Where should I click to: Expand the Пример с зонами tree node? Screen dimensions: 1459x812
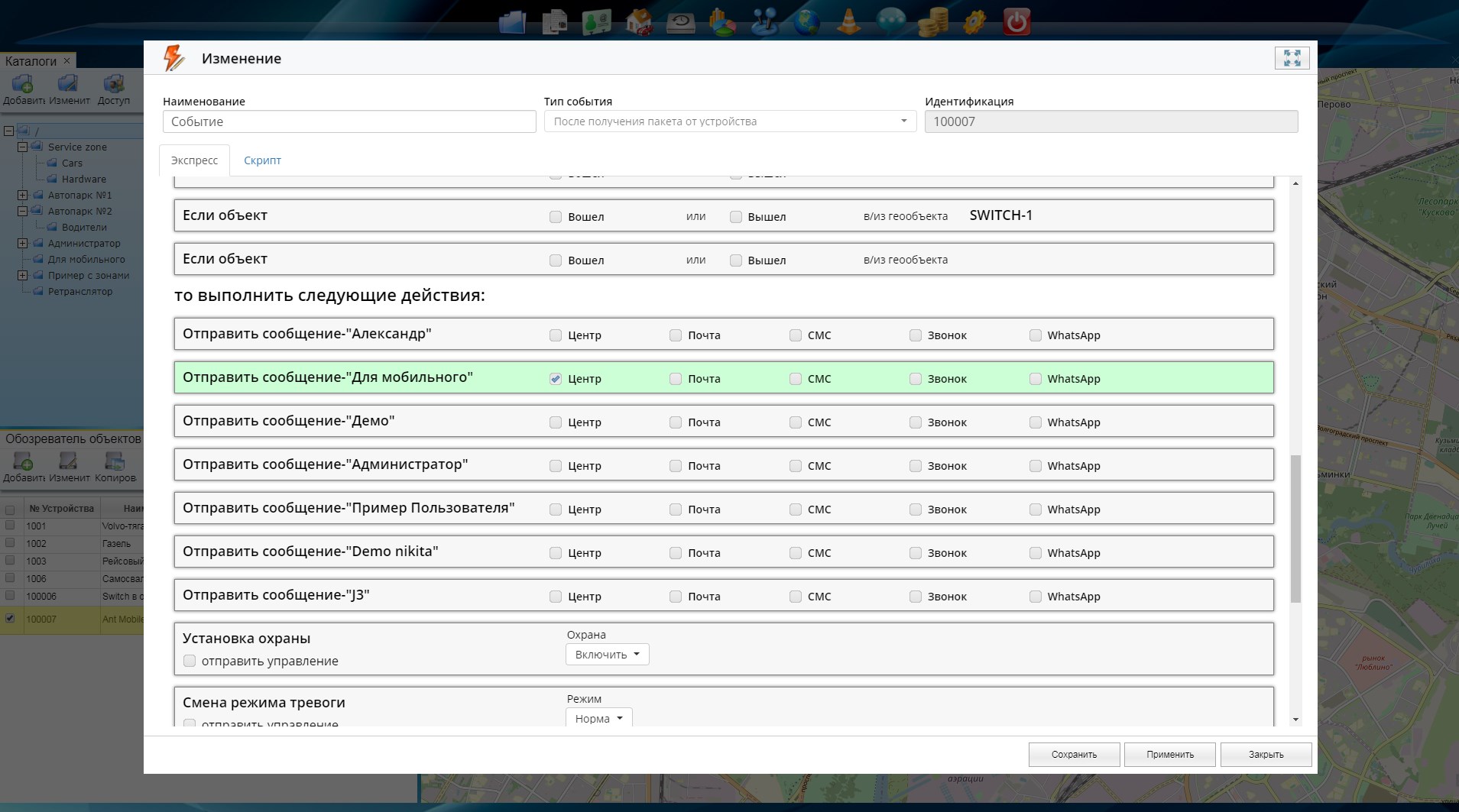point(22,275)
